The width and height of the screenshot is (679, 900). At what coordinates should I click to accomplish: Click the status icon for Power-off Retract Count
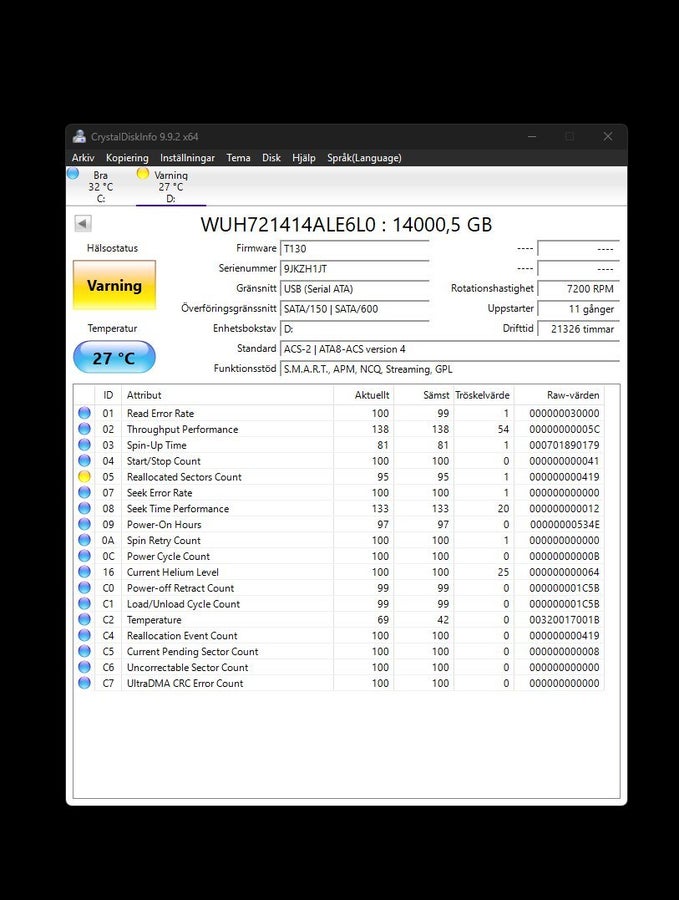(84, 587)
